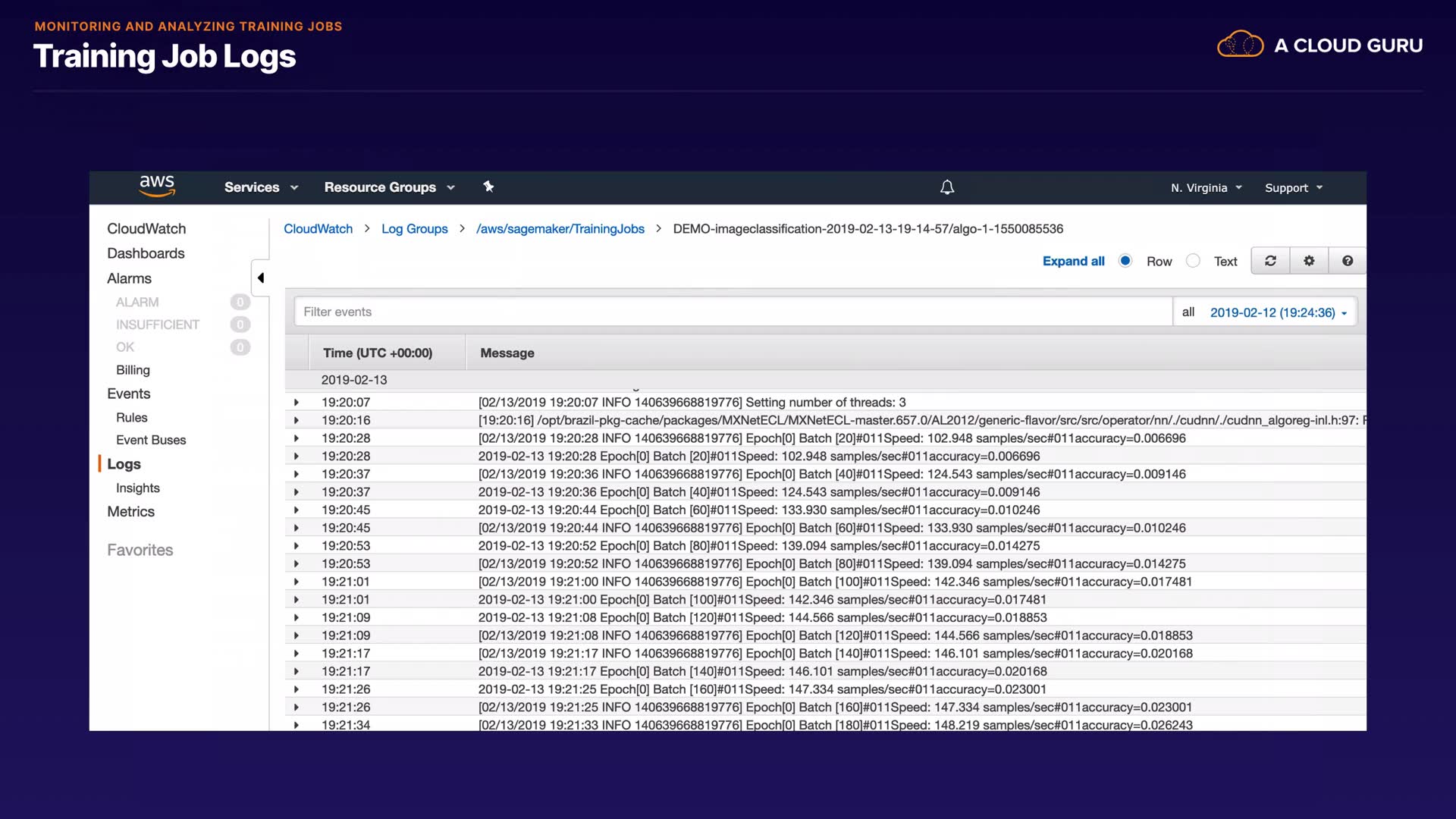Open the notifications bell icon
The height and width of the screenshot is (819, 1456).
pyautogui.click(x=947, y=187)
